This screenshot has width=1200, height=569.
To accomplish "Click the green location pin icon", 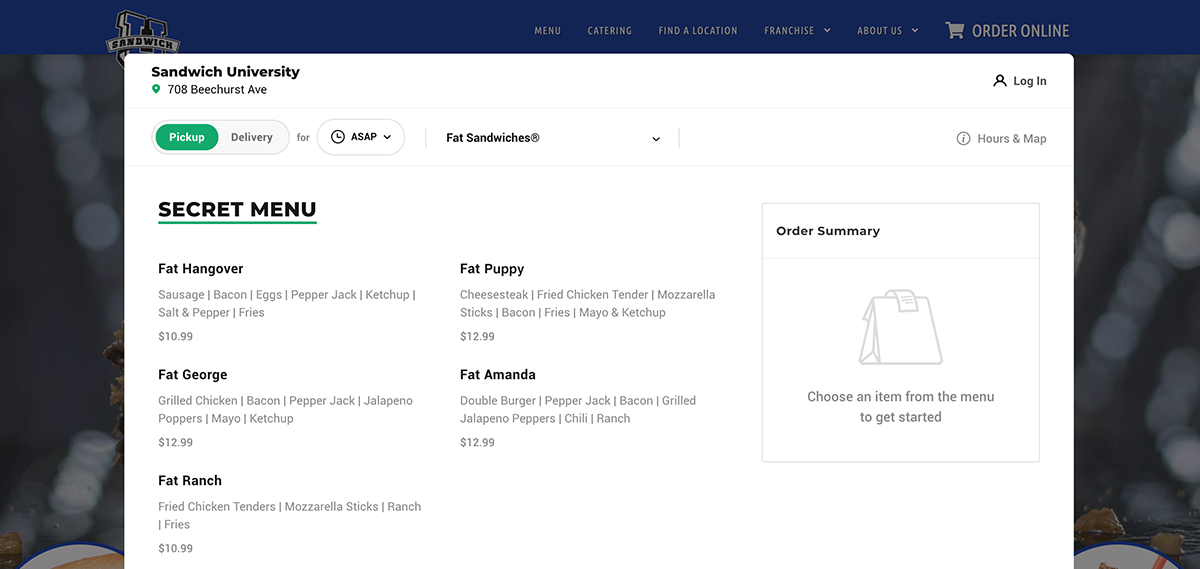I will 156,90.
